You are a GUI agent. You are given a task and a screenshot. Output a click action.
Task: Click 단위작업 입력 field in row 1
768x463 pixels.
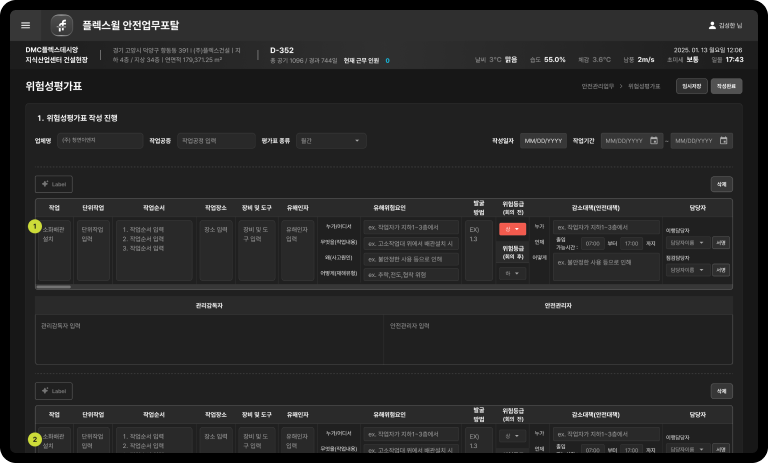[x=93, y=250]
